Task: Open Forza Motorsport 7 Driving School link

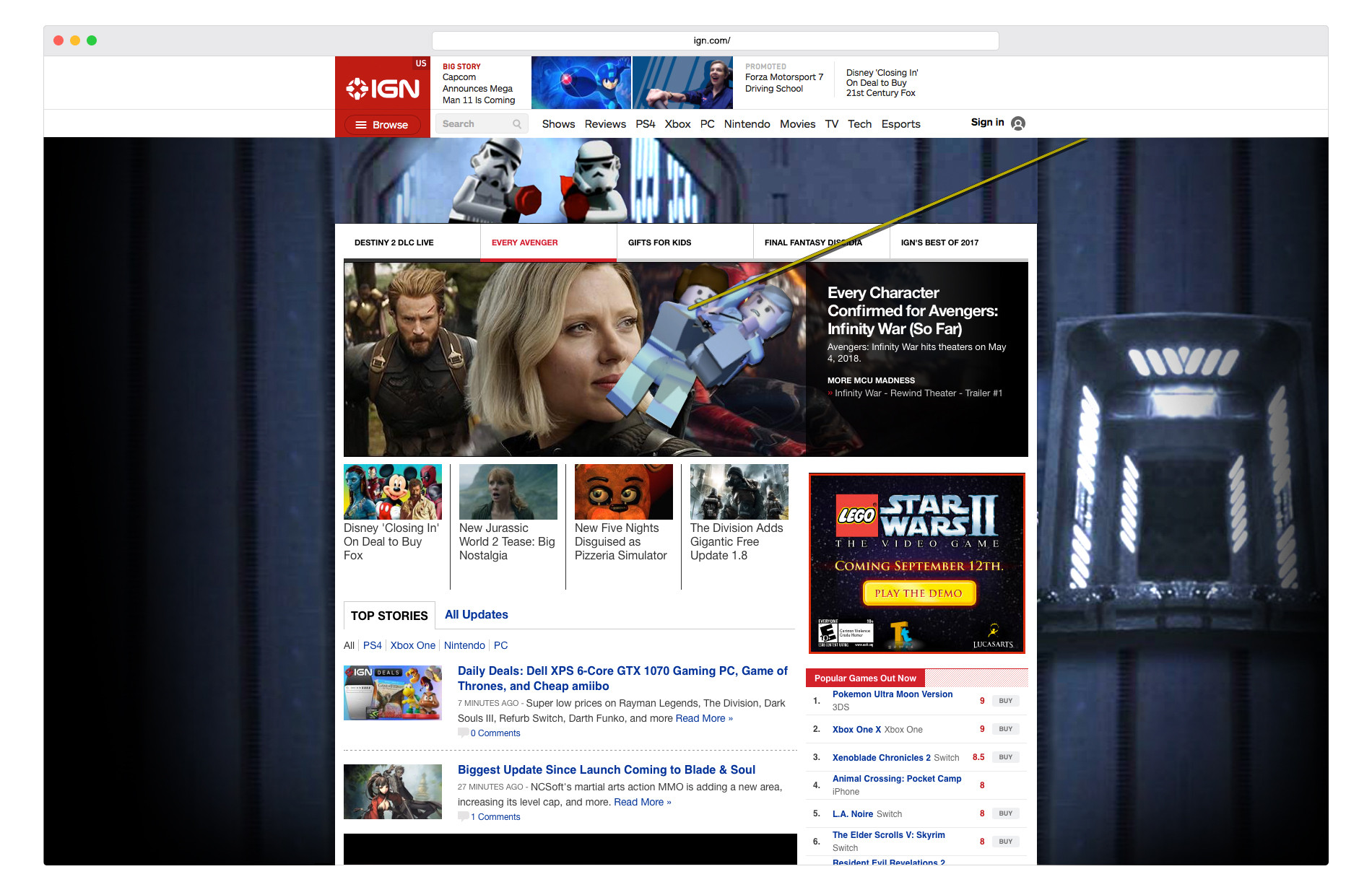Action: 784,83
